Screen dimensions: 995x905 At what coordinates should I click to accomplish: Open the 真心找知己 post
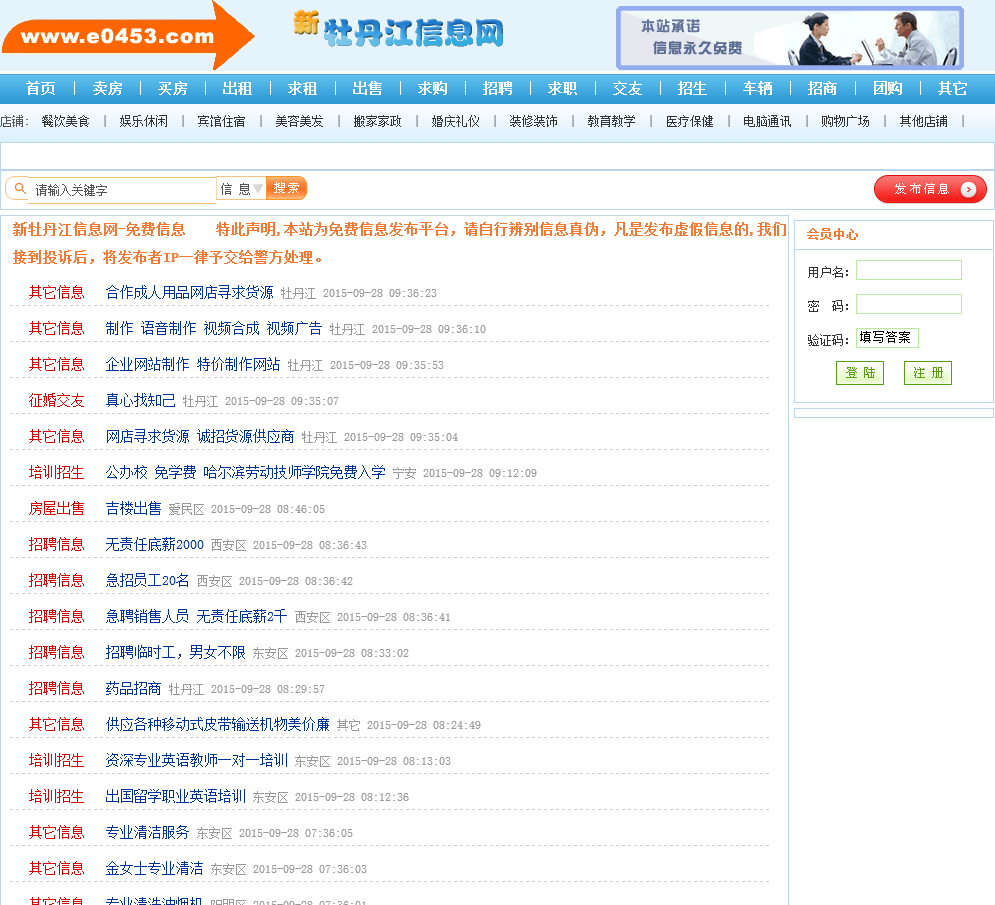(140, 400)
